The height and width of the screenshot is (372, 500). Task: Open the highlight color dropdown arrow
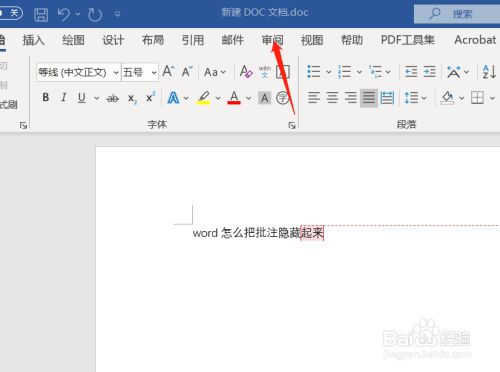pos(218,98)
